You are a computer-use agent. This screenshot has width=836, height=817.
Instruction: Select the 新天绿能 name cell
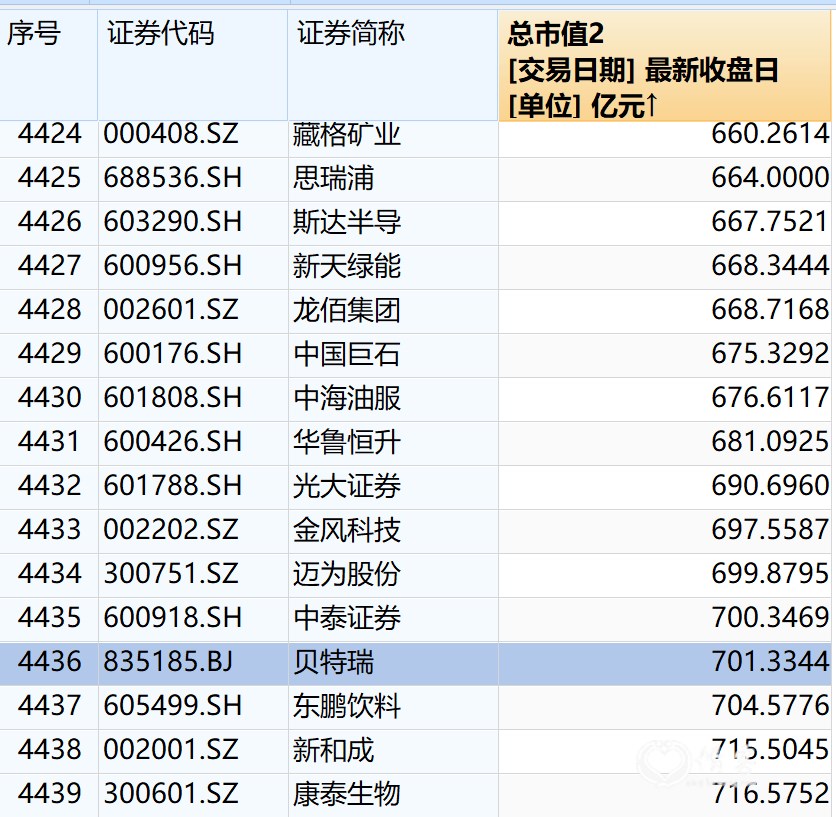coord(393,267)
